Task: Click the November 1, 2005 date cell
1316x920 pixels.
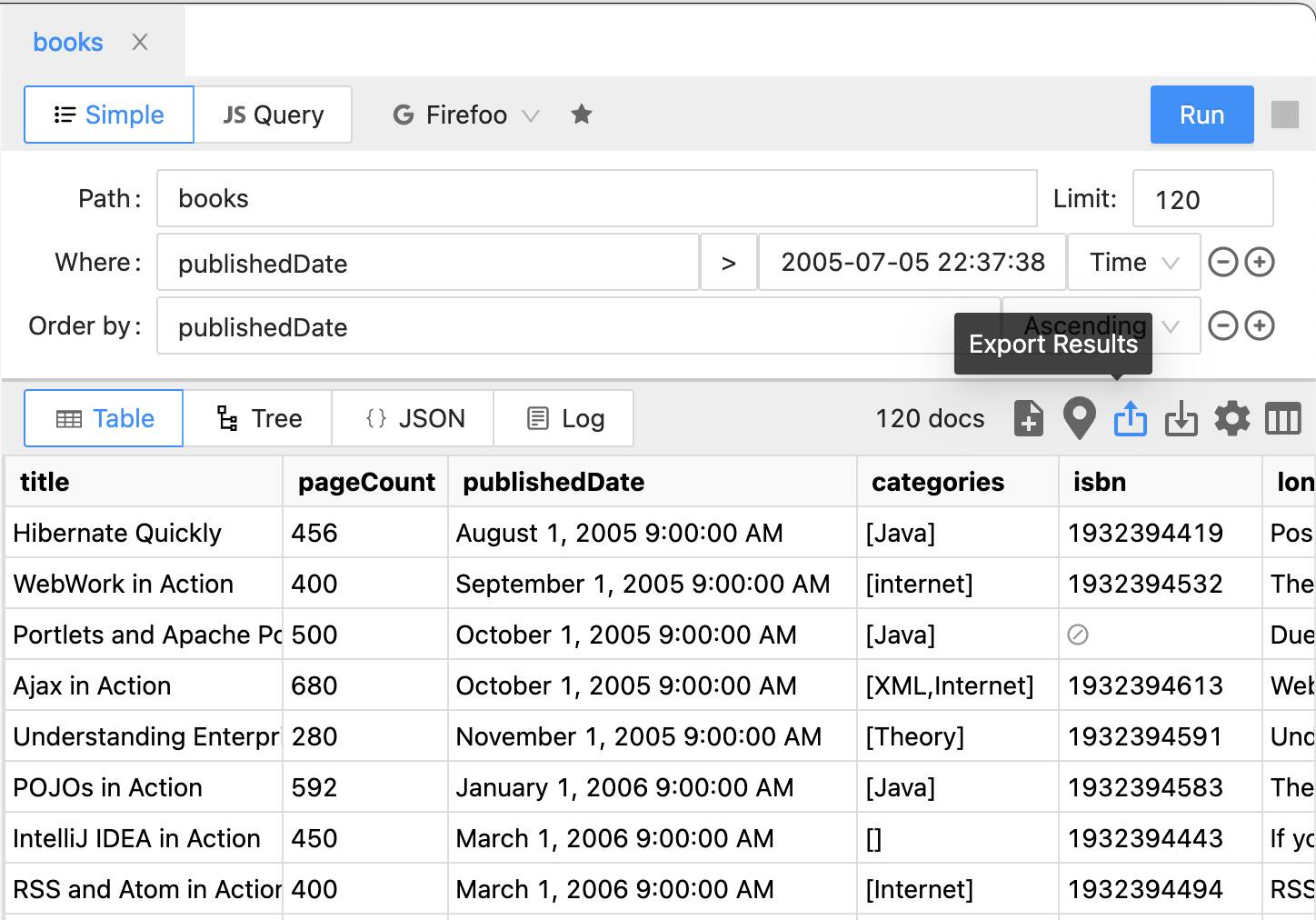Action: tap(653, 736)
